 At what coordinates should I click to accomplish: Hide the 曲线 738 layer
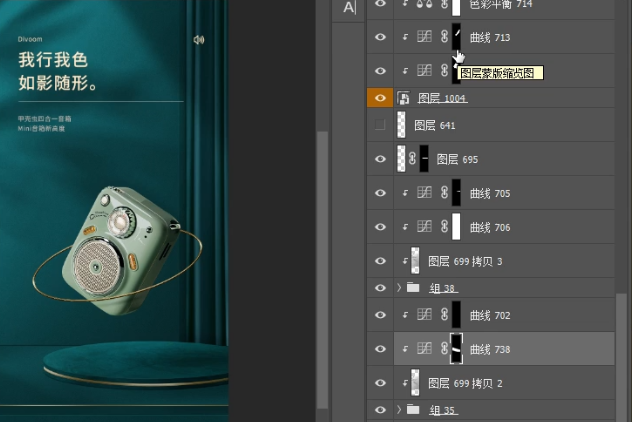380,349
